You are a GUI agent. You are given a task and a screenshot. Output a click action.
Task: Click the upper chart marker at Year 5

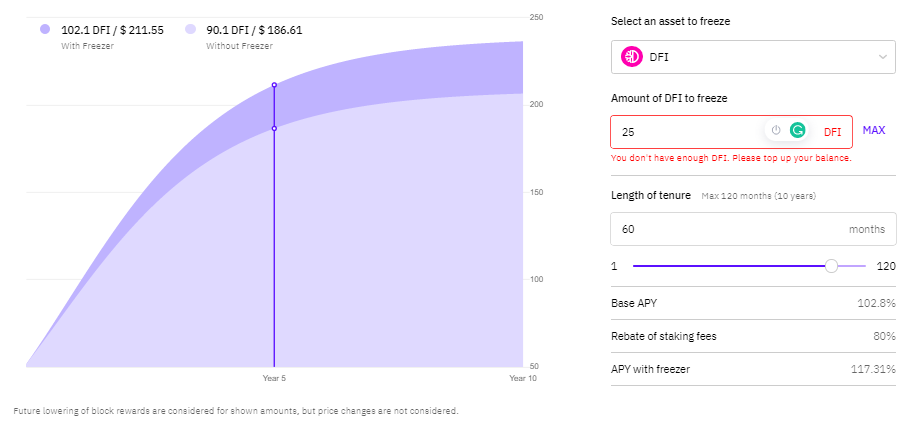coord(274,85)
